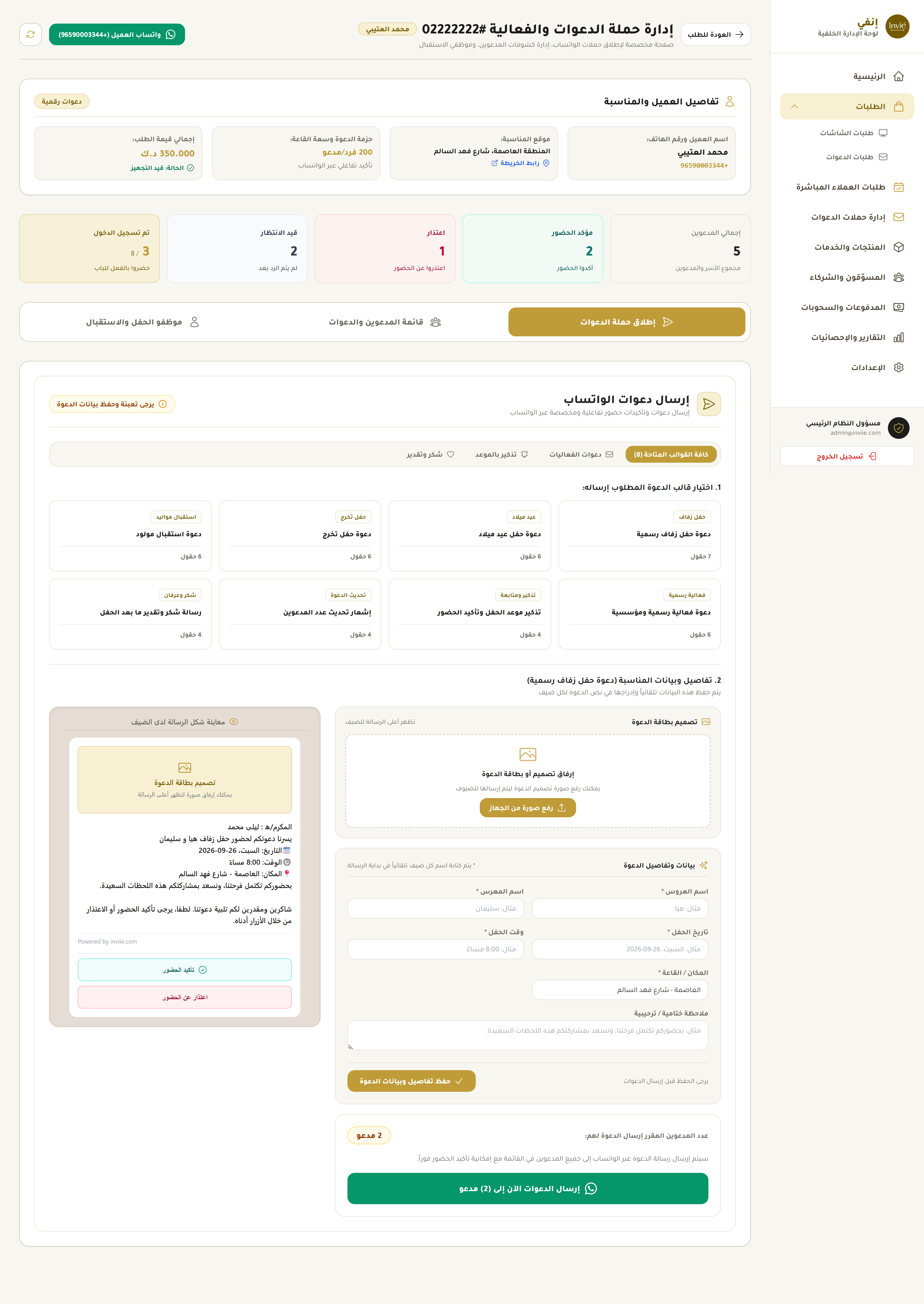This screenshot has width=924, height=1304.
Task: Select تذكير موعد الحفل وتأكيد الحضور template
Action: [470, 614]
